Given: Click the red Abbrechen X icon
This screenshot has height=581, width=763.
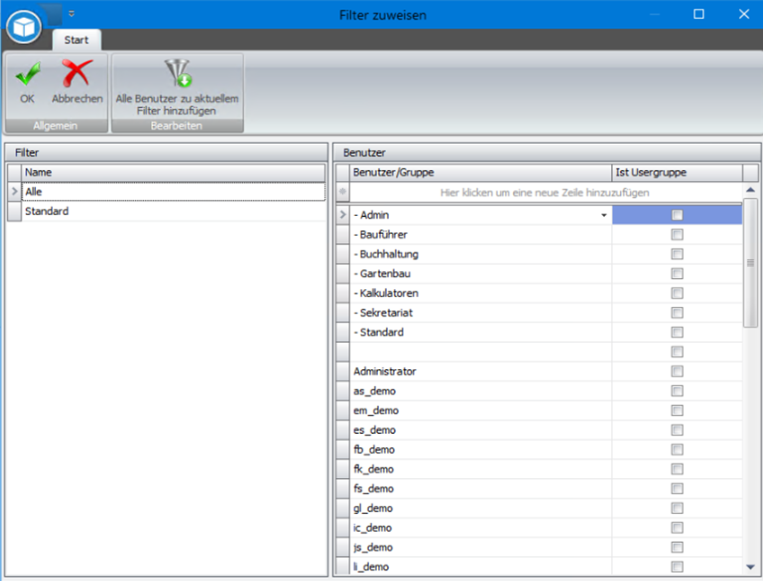Looking at the screenshot, I should [x=77, y=73].
